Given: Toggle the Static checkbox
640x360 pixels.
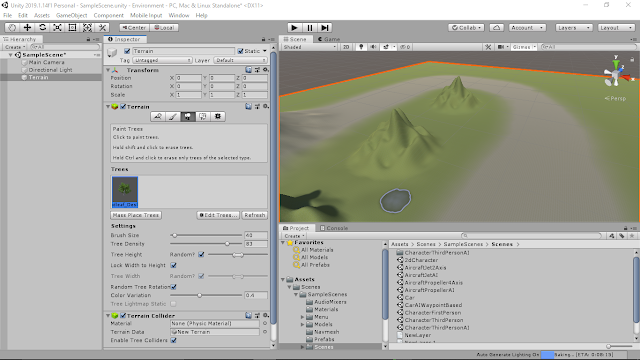Looking at the screenshot, I should 240,51.
